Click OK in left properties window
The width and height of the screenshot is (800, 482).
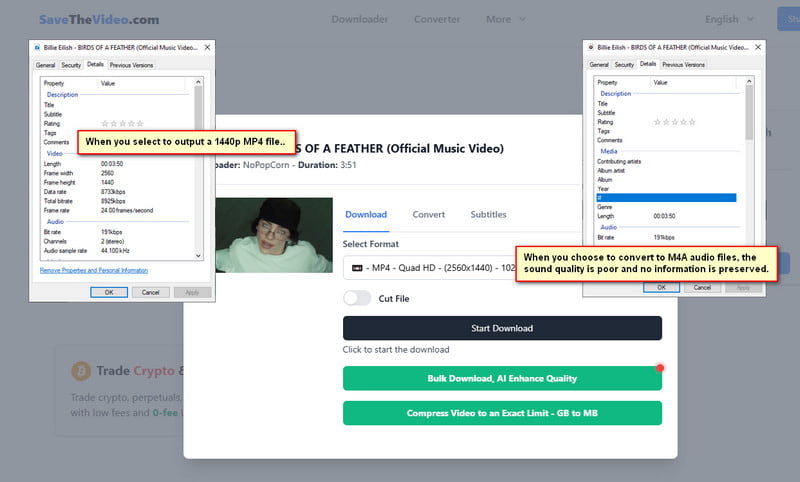(x=109, y=292)
